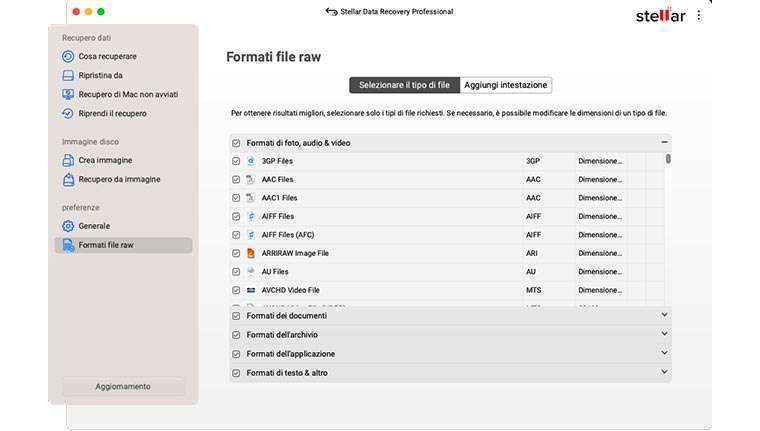Open Dimensione dropdown for AAC Files
760x431 pixels.
point(600,179)
